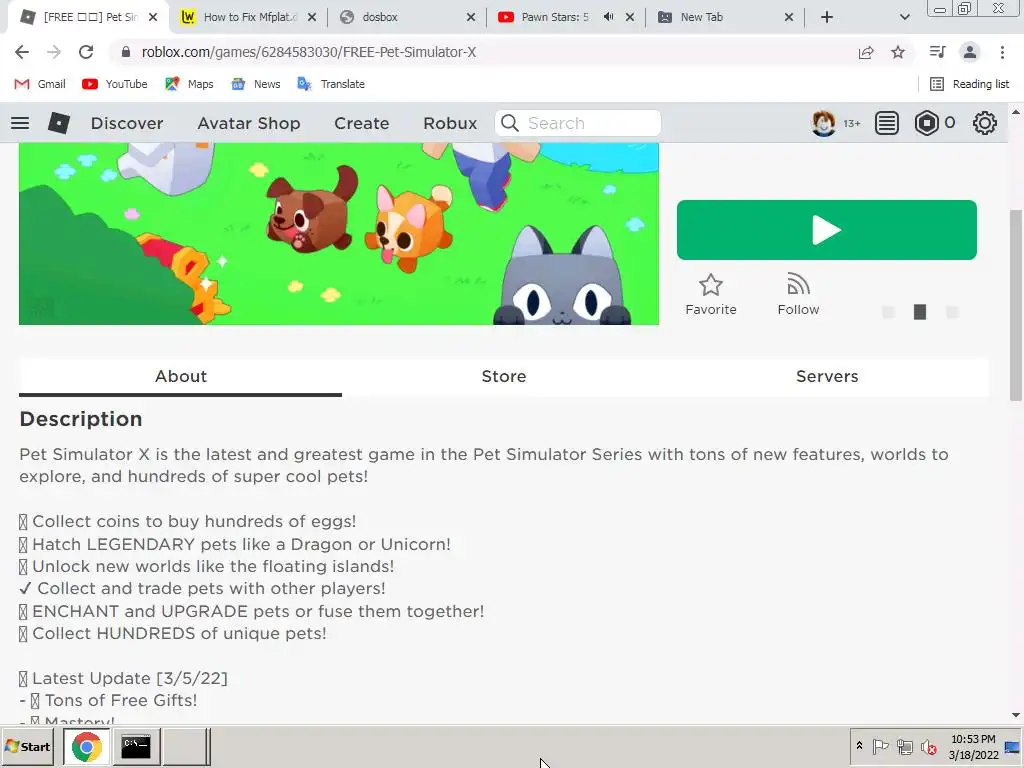Click the network tray icon

pyautogui.click(x=904, y=746)
